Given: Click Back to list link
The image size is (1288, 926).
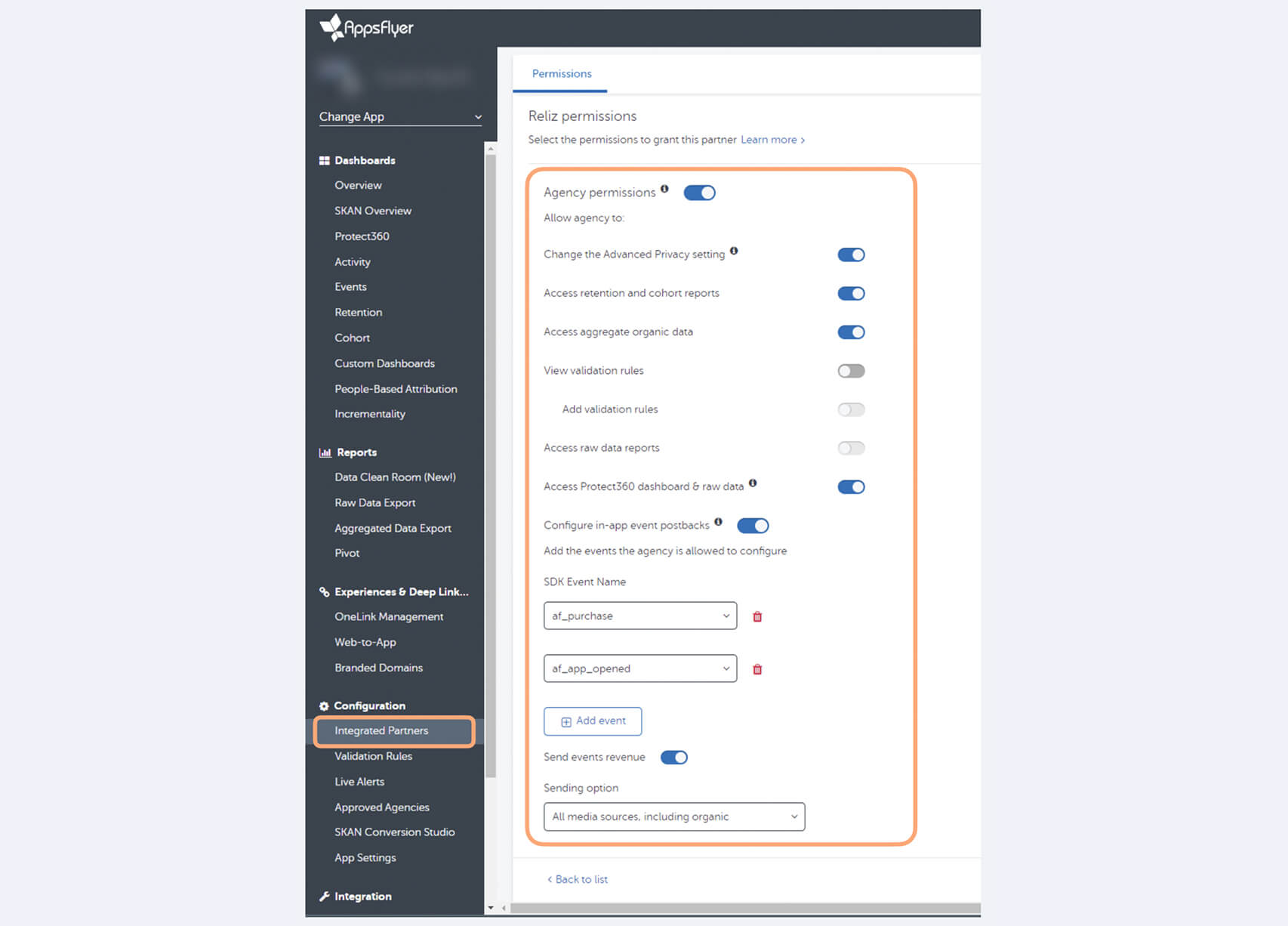Looking at the screenshot, I should click(x=578, y=880).
